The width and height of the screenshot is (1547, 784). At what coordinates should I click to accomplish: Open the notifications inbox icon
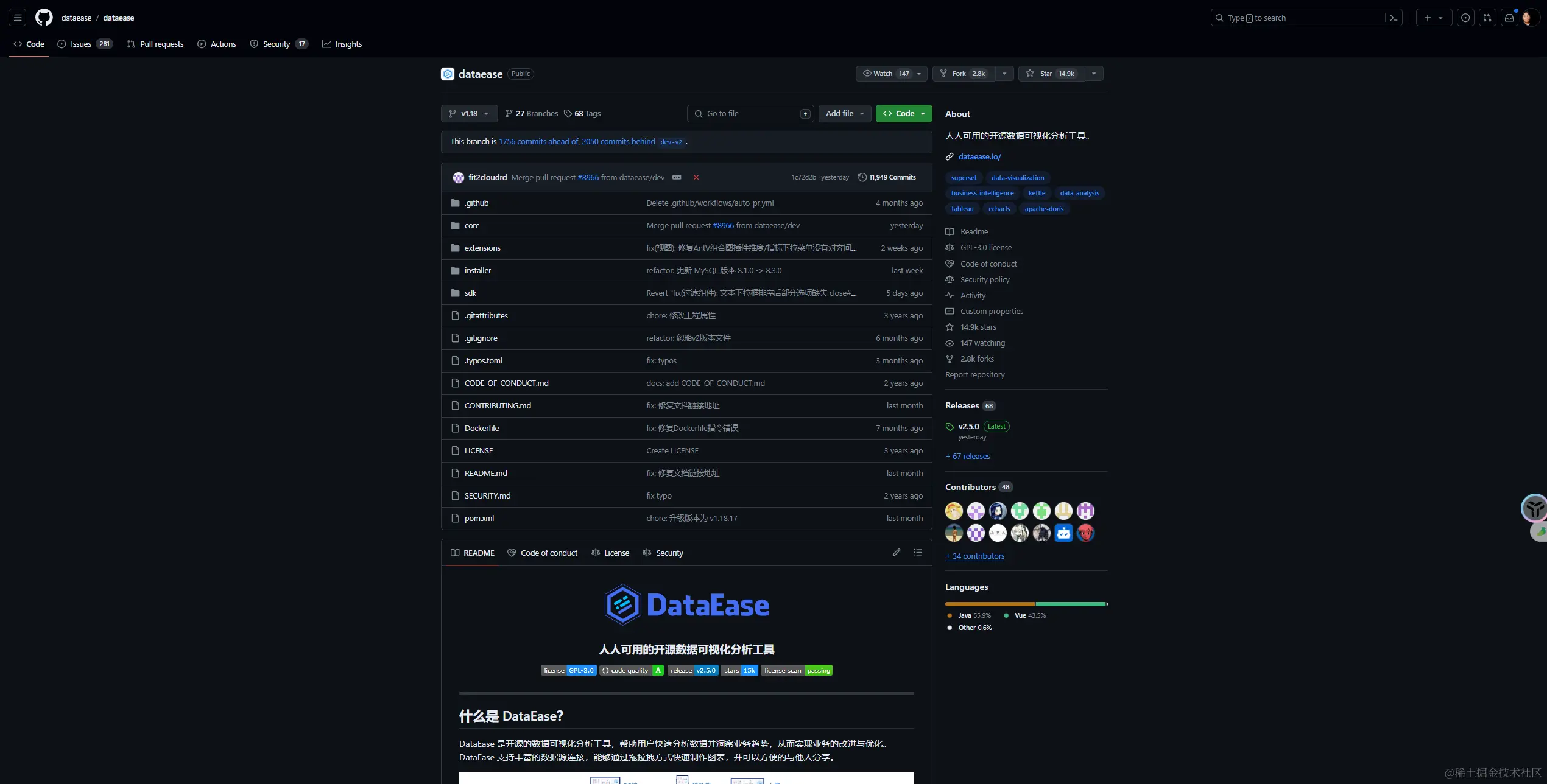click(1509, 18)
